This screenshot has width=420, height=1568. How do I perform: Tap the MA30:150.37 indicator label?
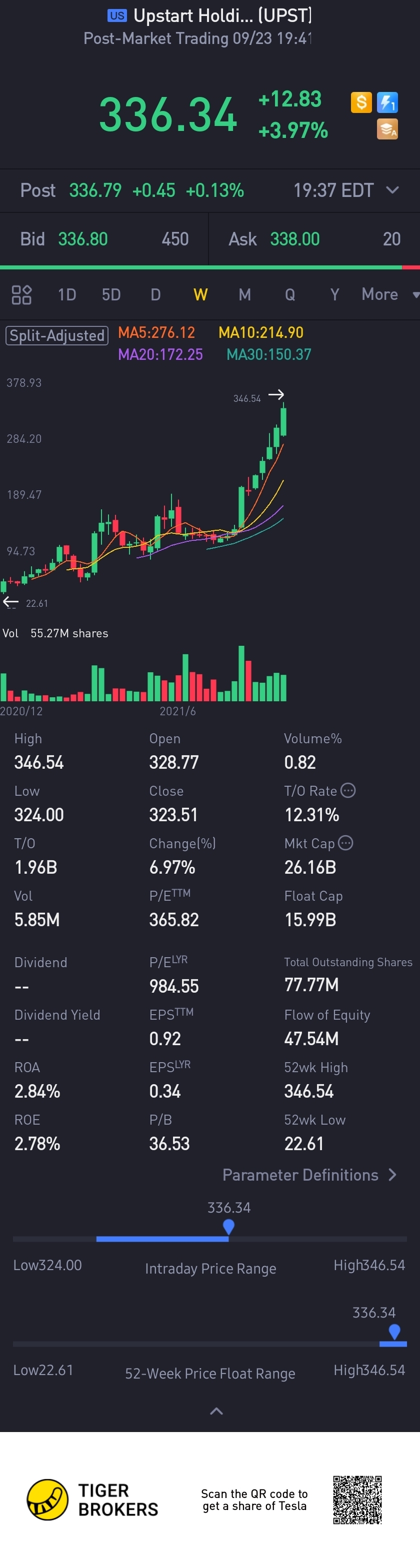[x=268, y=354]
